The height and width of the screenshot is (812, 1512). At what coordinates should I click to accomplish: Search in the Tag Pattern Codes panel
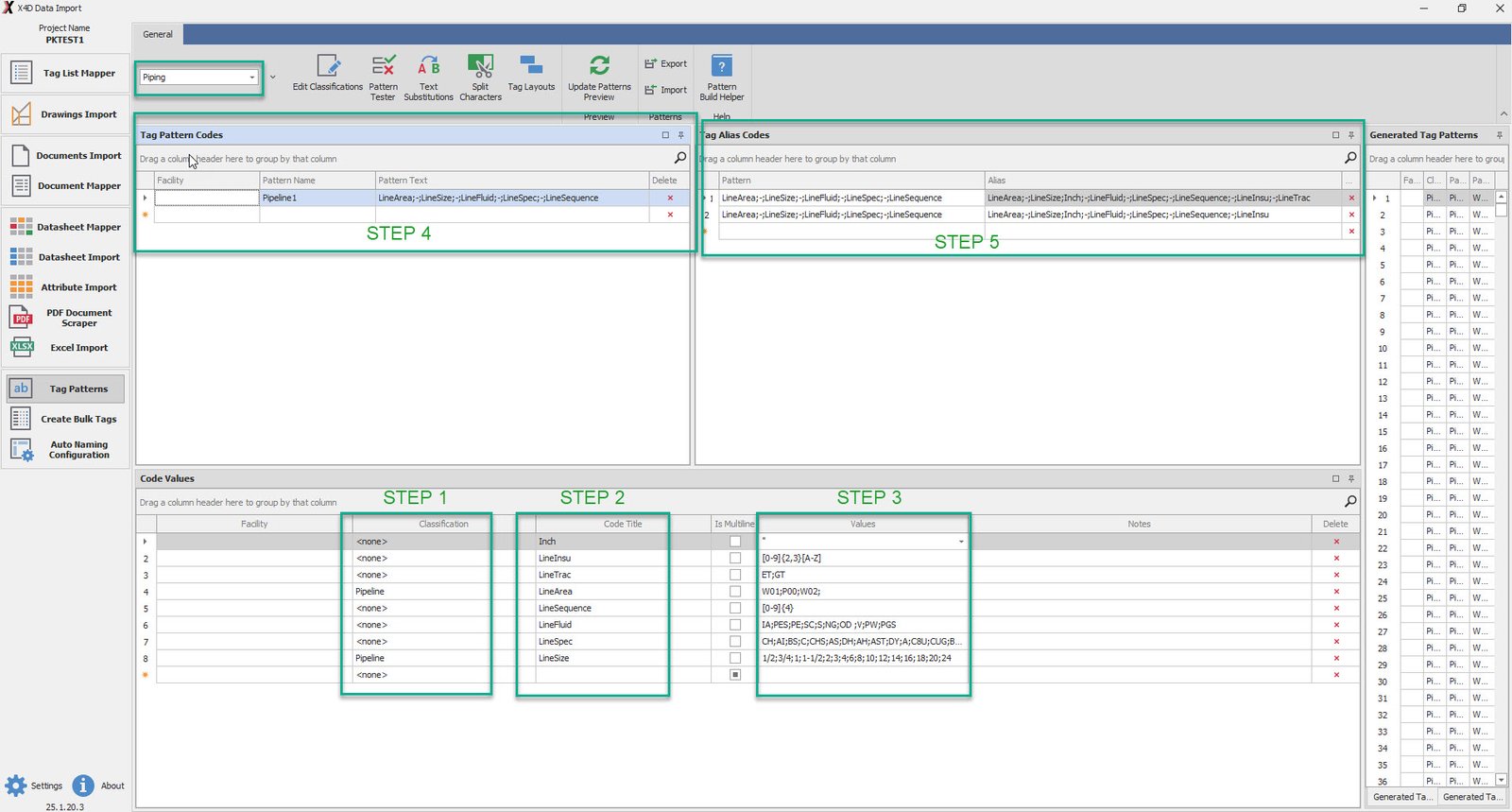680,158
